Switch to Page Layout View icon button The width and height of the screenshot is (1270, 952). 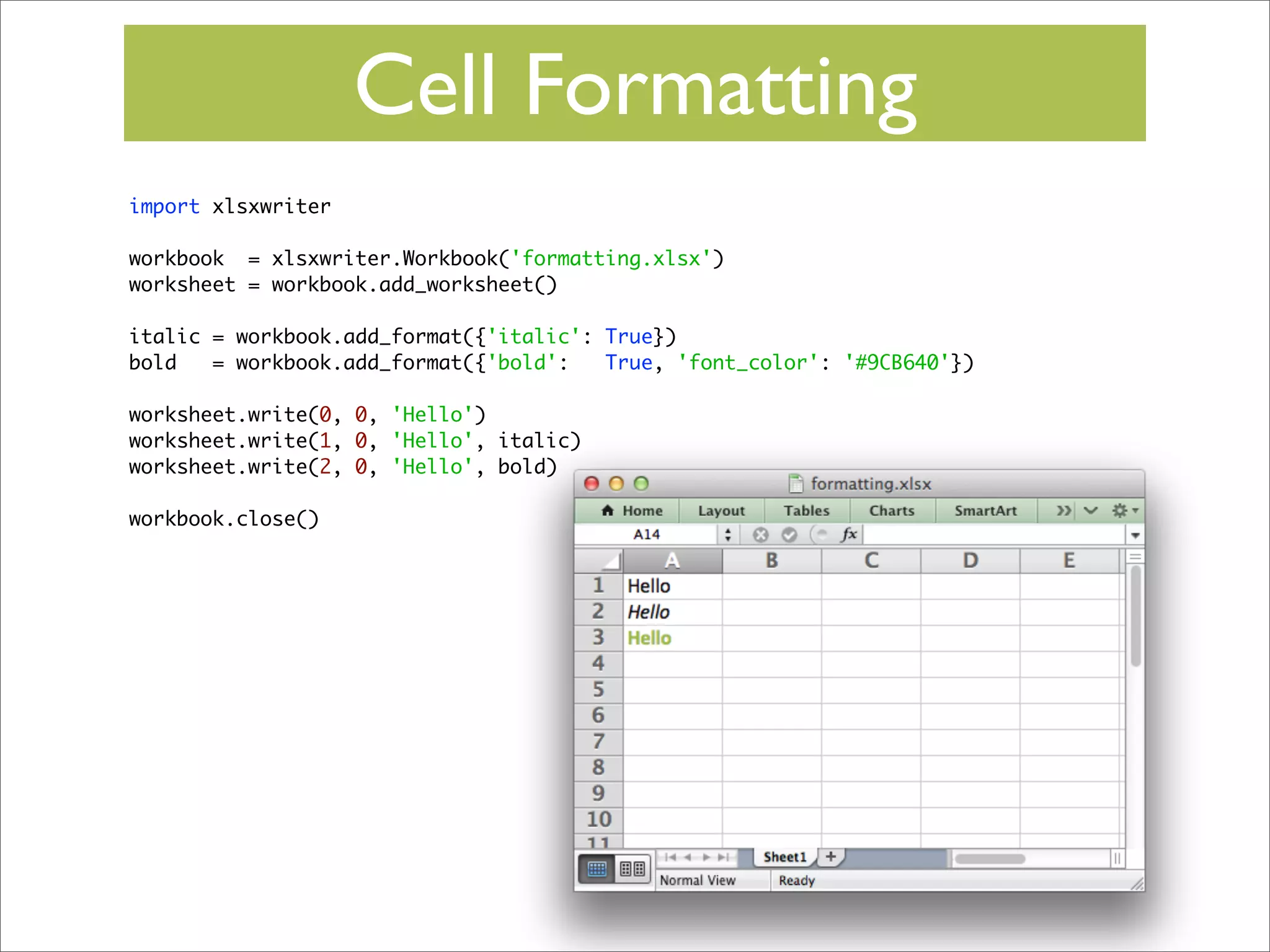tap(633, 869)
